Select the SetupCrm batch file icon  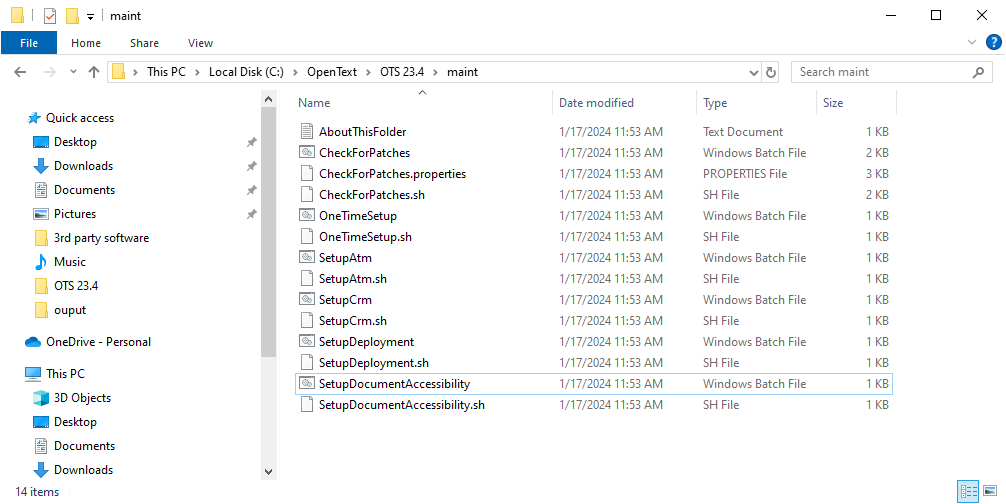coord(307,299)
